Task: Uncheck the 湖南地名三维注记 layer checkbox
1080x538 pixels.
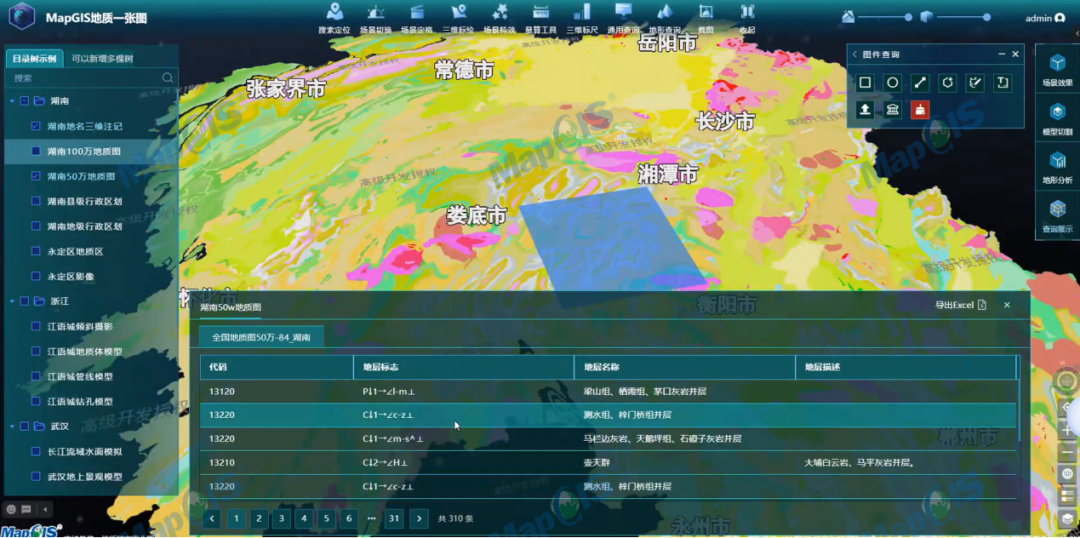Action: tap(36, 126)
